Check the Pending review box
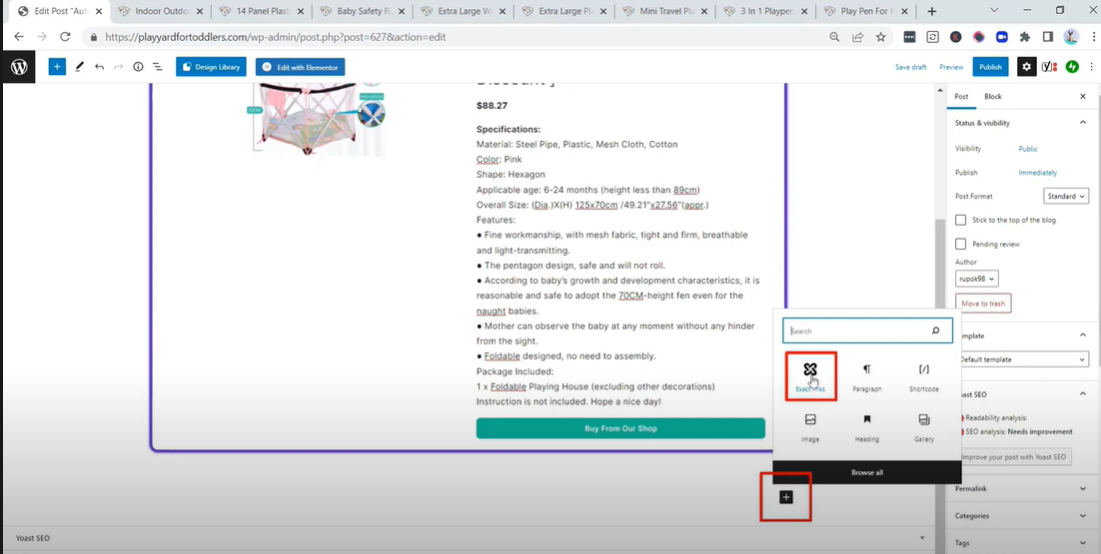The image size is (1101, 554). tap(961, 244)
